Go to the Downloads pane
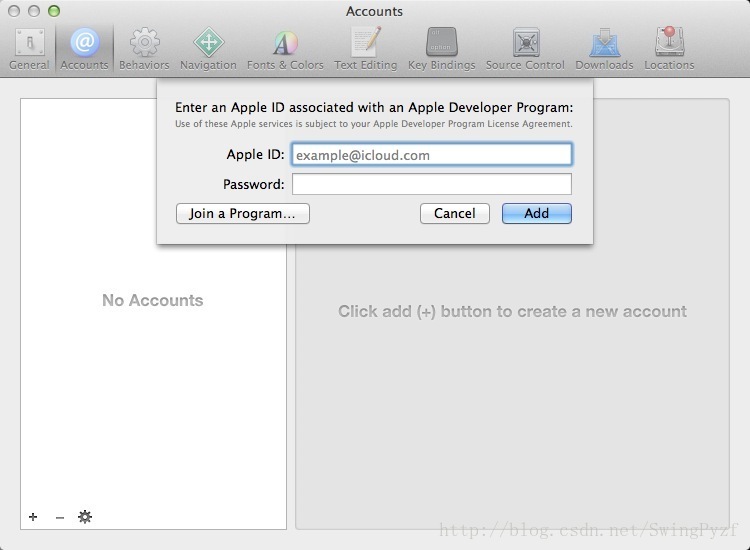The height and width of the screenshot is (550, 750). pyautogui.click(x=604, y=49)
